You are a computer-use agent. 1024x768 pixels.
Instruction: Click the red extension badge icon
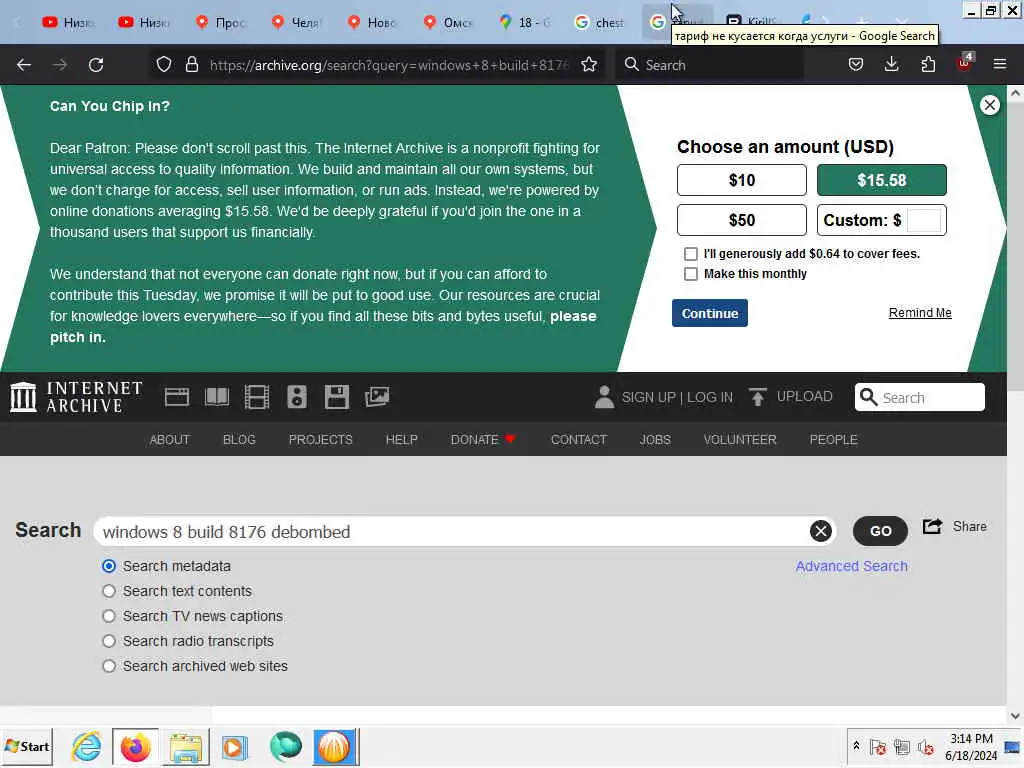point(965,63)
